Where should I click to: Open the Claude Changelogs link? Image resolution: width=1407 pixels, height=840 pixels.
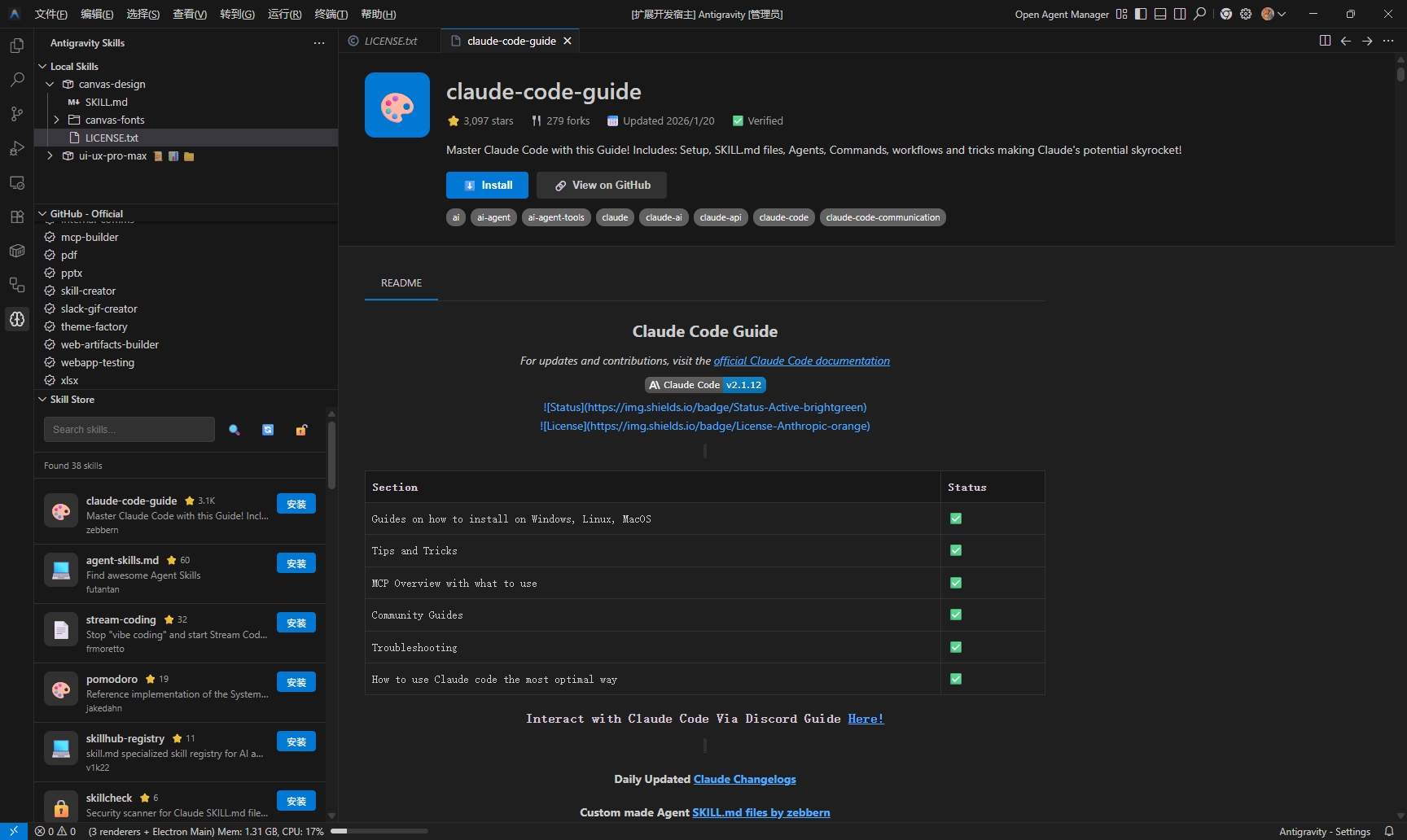point(745,779)
